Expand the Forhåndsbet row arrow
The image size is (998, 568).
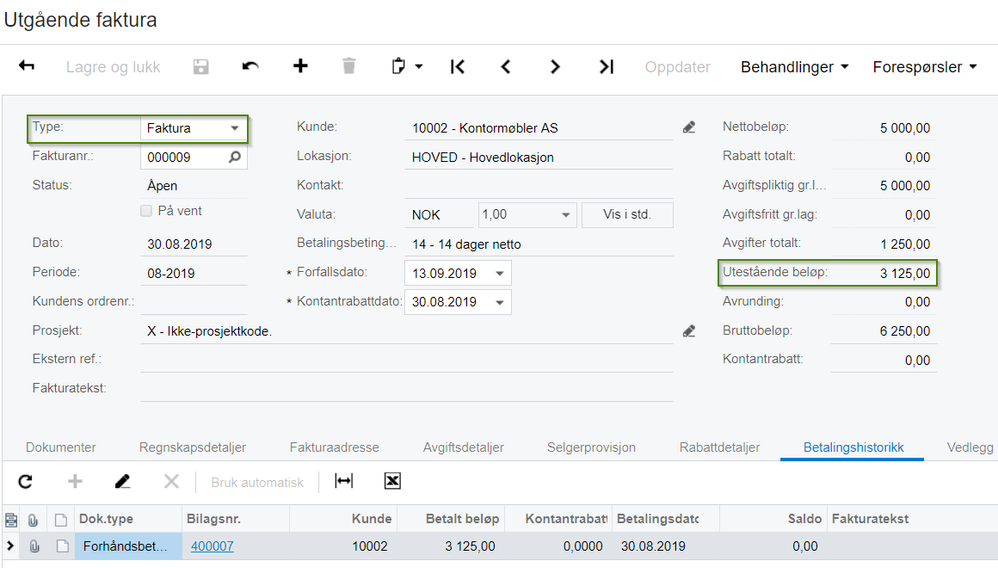click(10, 546)
